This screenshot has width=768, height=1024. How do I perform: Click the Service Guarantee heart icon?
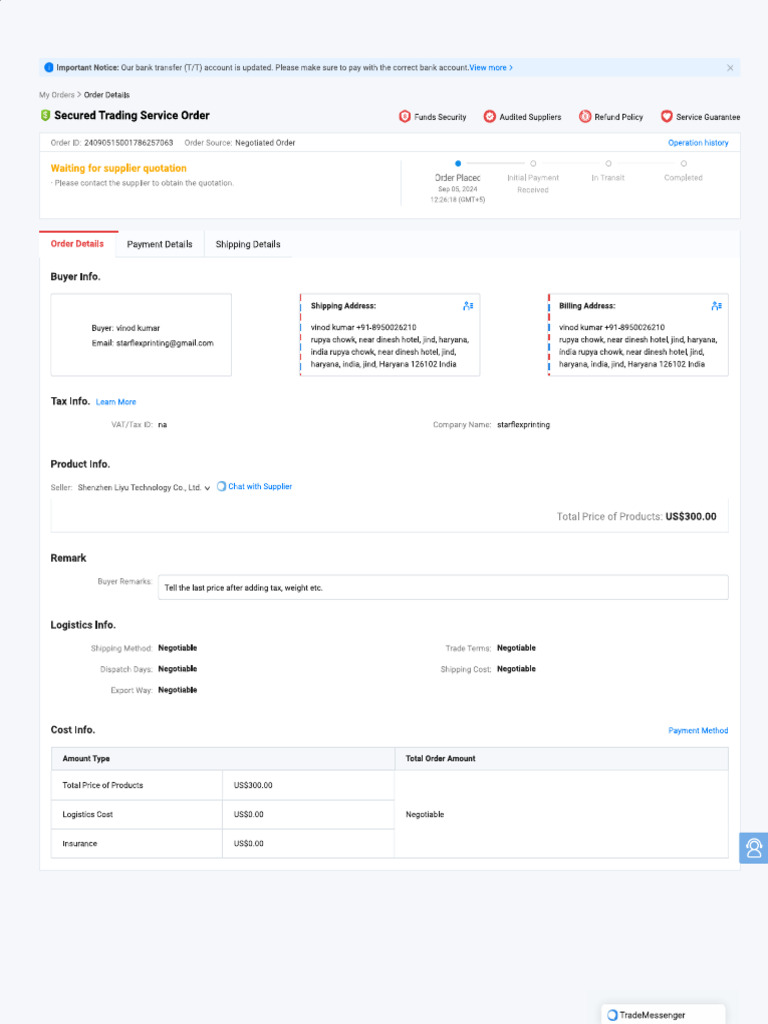(x=667, y=117)
